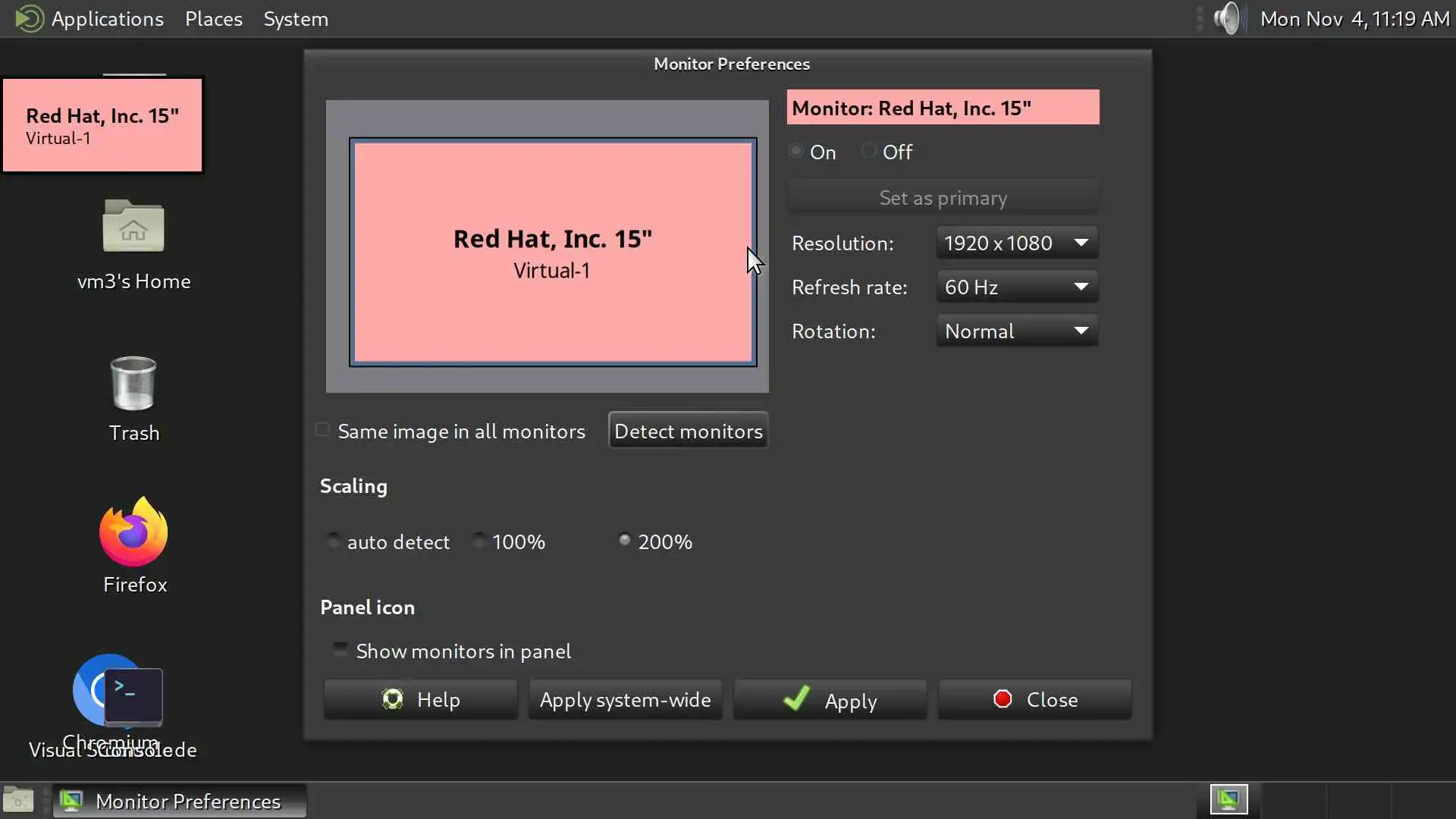Click the show desktop icon in bottom panel
1456x819 pixels.
click(x=18, y=800)
